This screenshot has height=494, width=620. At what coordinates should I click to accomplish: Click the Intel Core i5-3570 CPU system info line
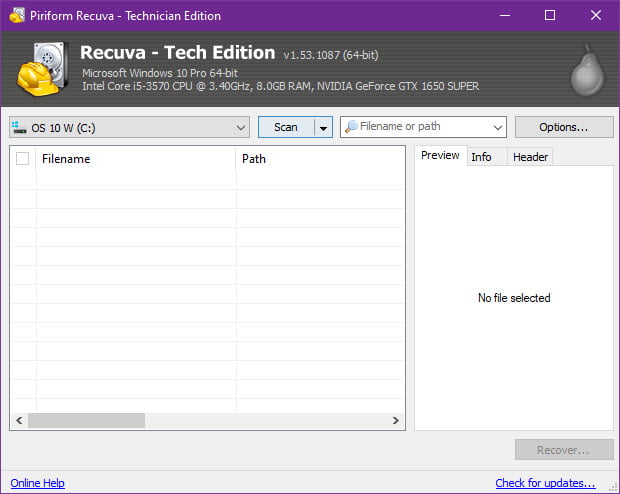[280, 86]
